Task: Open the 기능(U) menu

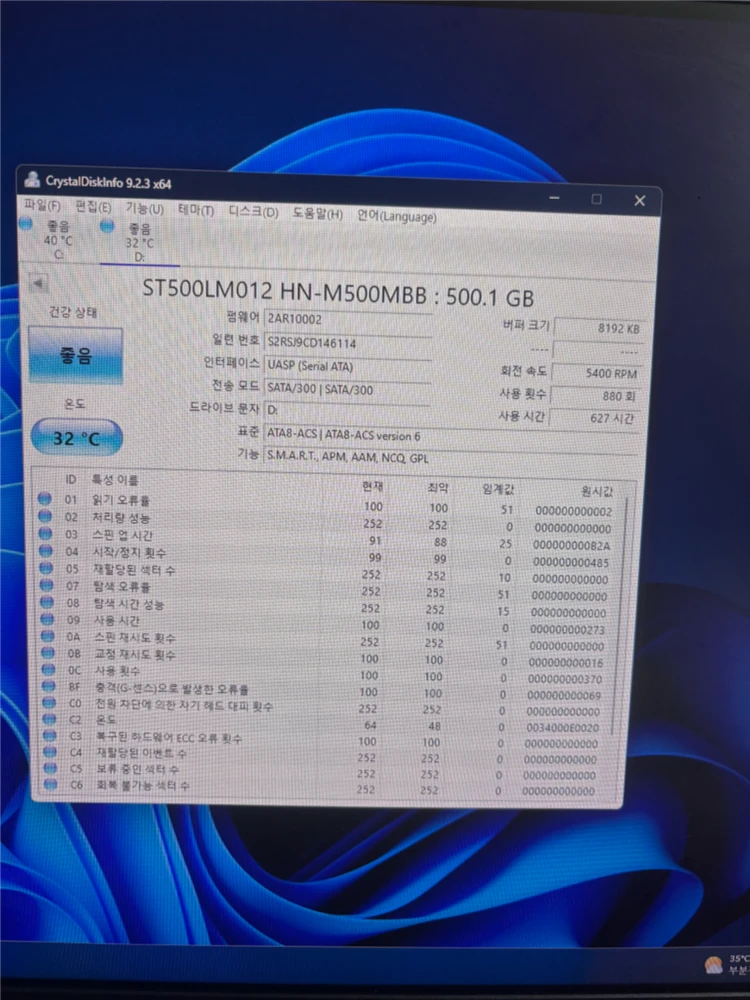Action: coord(144,209)
